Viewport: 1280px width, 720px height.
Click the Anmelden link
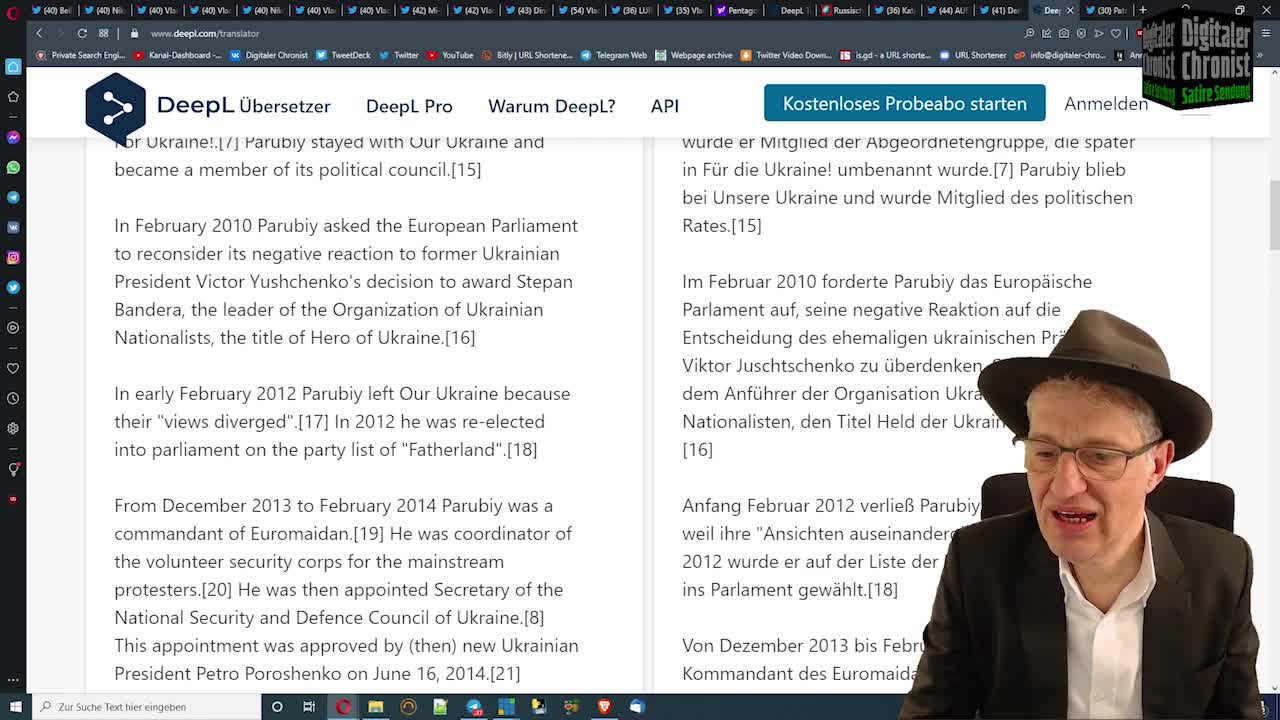[1106, 104]
